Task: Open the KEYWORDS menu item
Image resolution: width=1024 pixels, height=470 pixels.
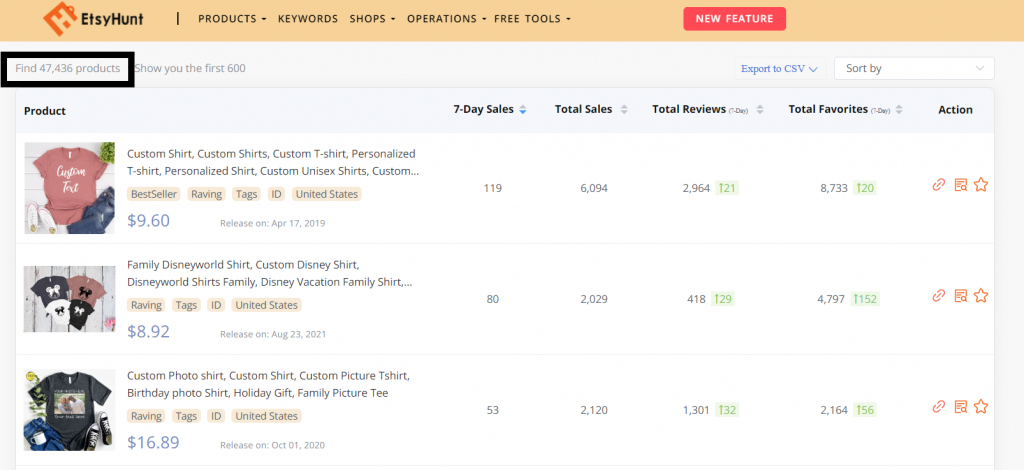Action: pos(307,19)
